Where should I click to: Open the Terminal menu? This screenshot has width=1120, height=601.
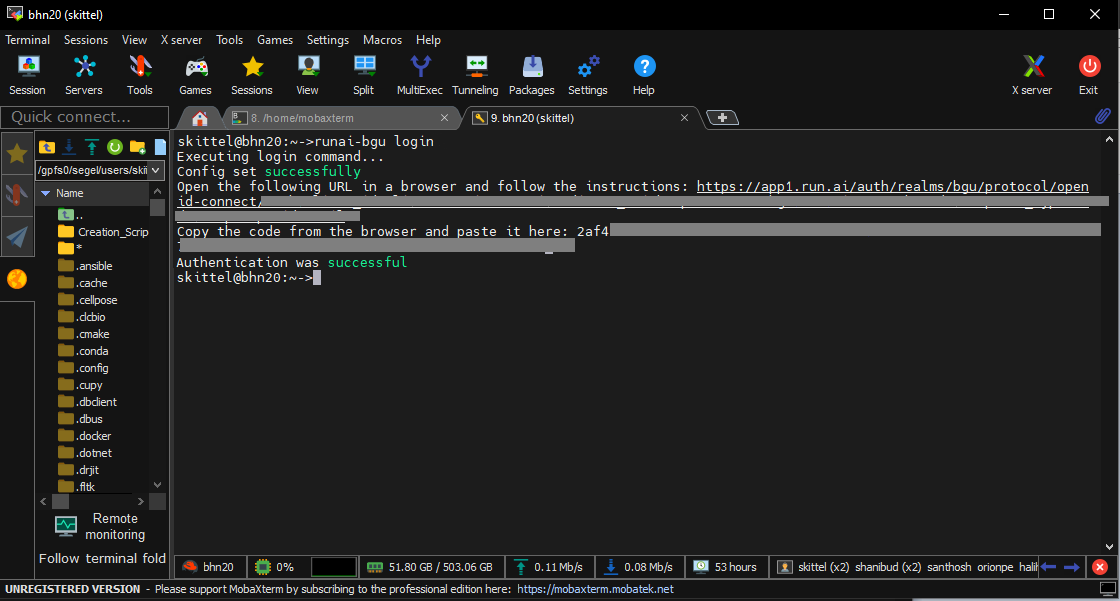pyautogui.click(x=27, y=40)
